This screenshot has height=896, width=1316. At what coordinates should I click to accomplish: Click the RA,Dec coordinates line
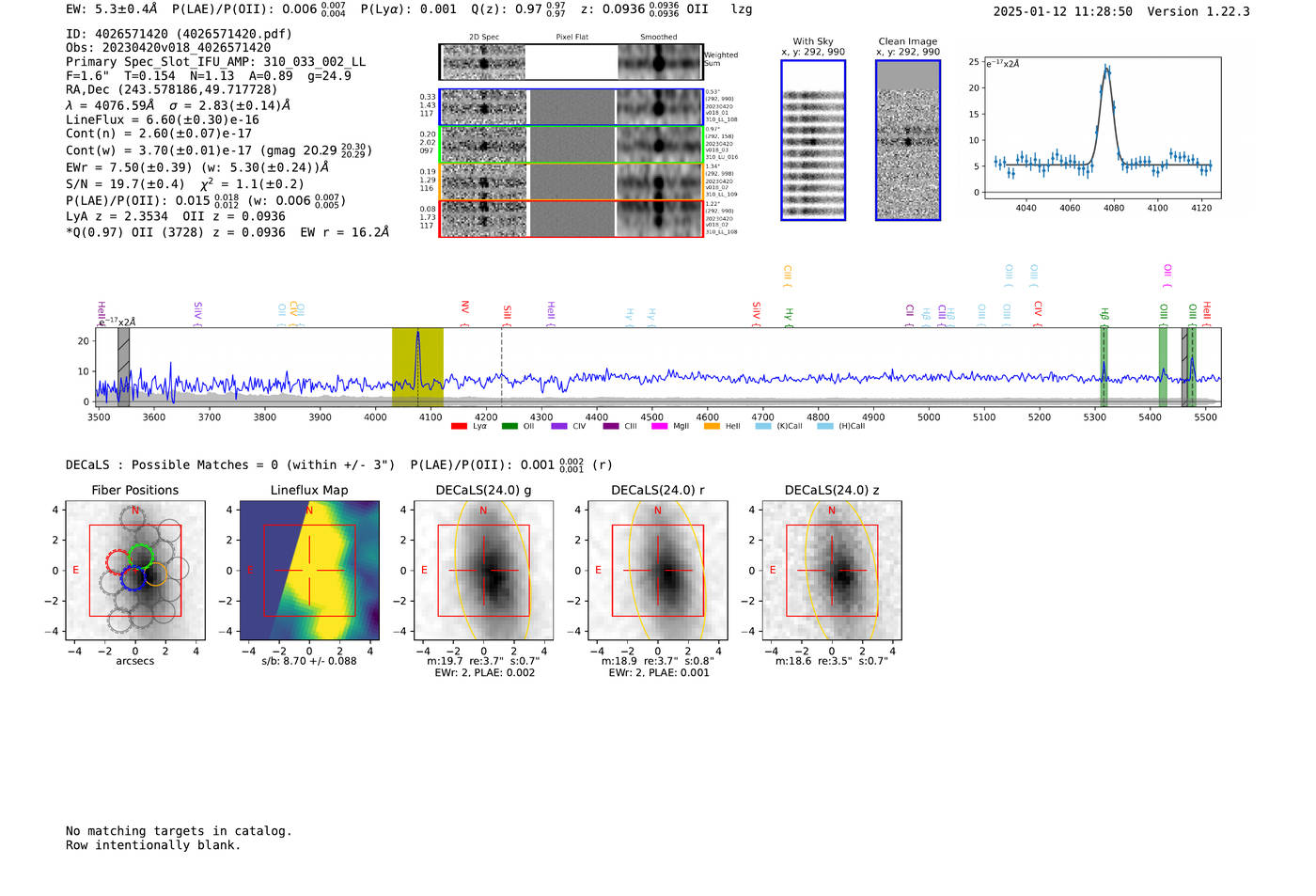172,89
